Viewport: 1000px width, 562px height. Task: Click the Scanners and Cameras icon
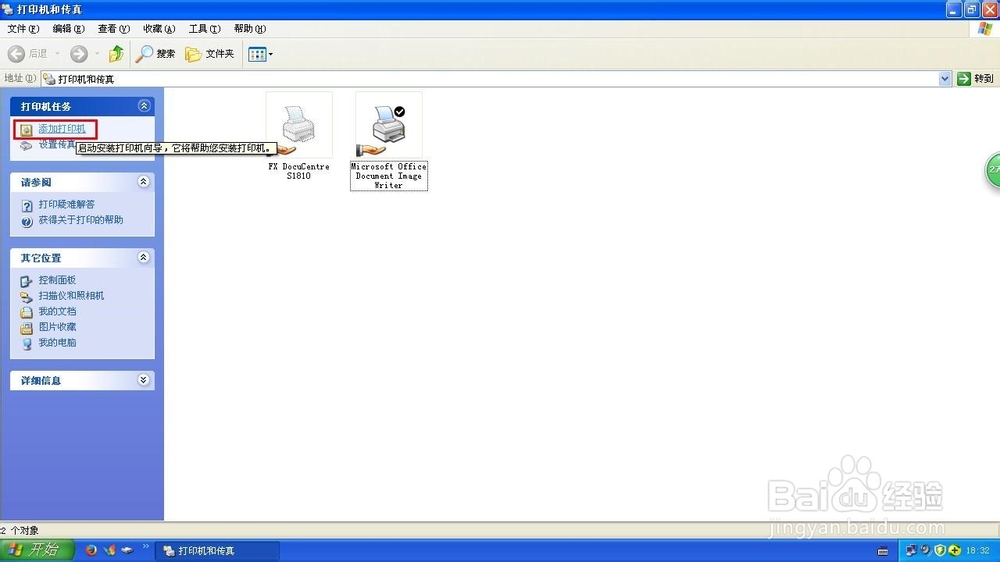click(x=26, y=297)
